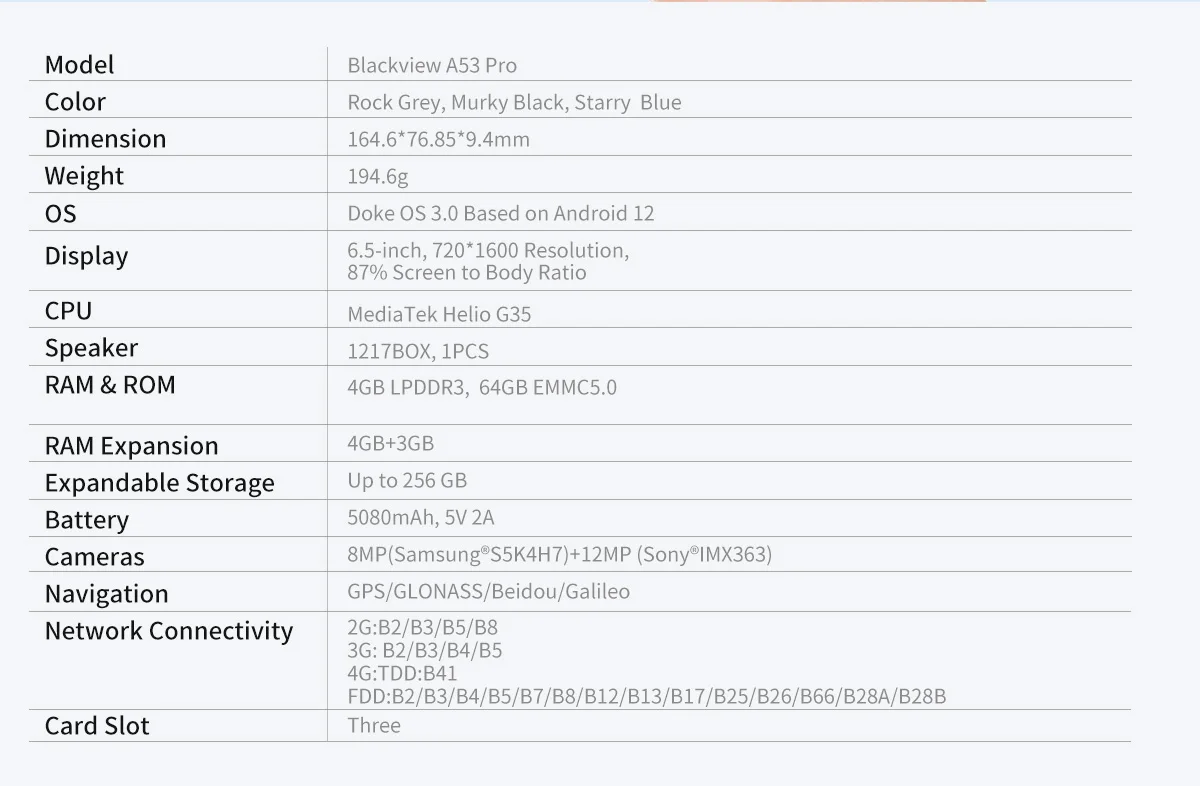Select the Display row label
Viewport: 1200px width, 786px height.
[x=86, y=256]
